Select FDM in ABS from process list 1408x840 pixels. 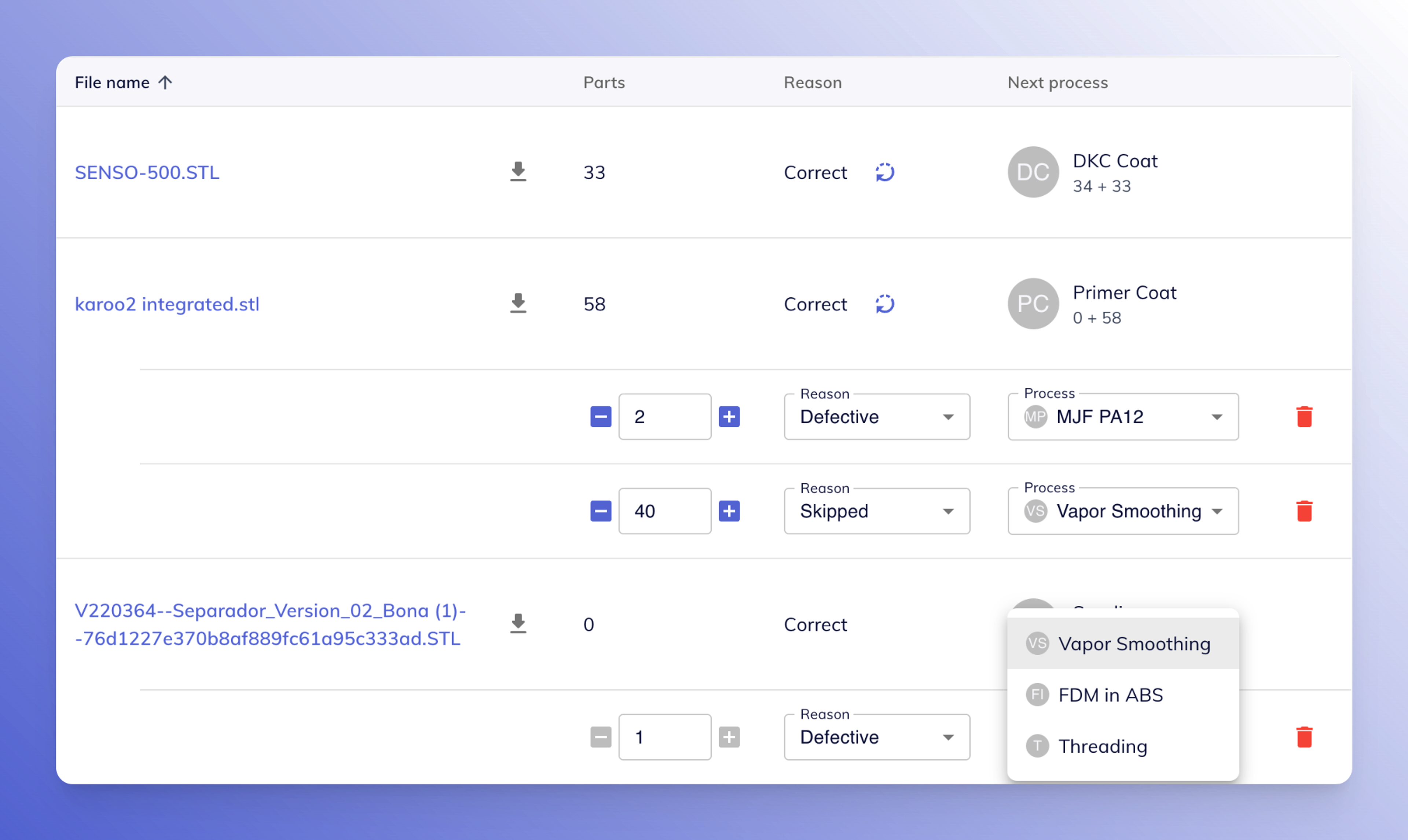[1110, 695]
